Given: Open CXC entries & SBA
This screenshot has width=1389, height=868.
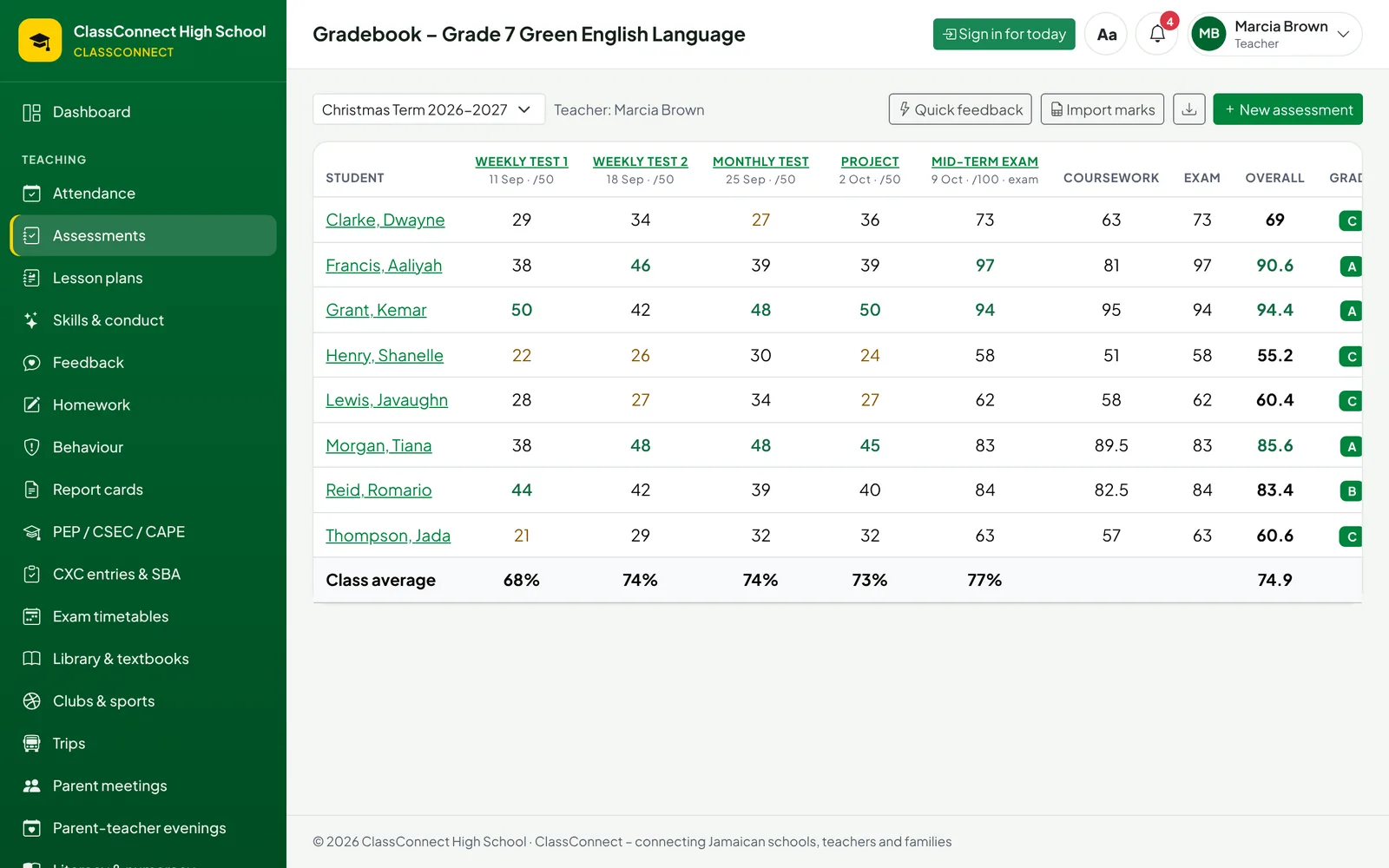Looking at the screenshot, I should coord(143,574).
